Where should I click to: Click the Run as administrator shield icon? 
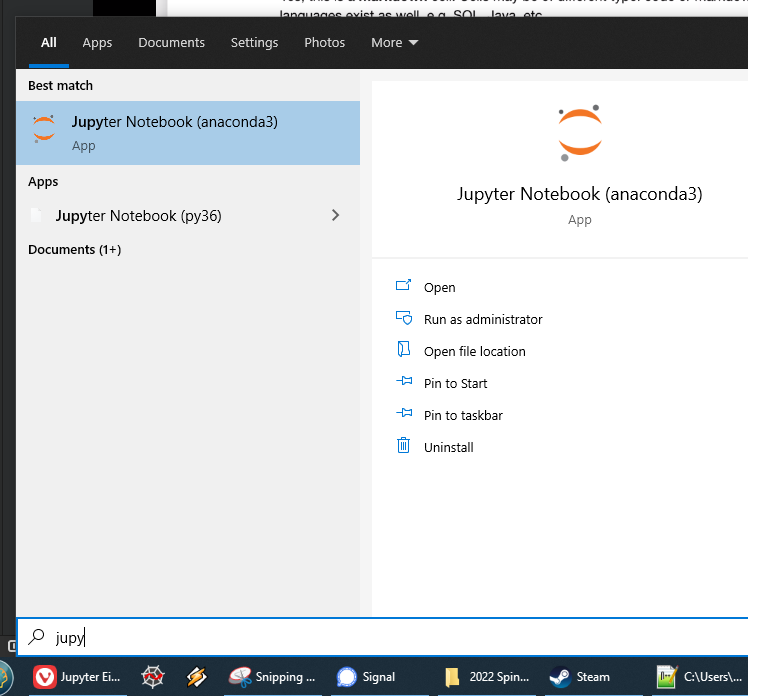(x=404, y=317)
